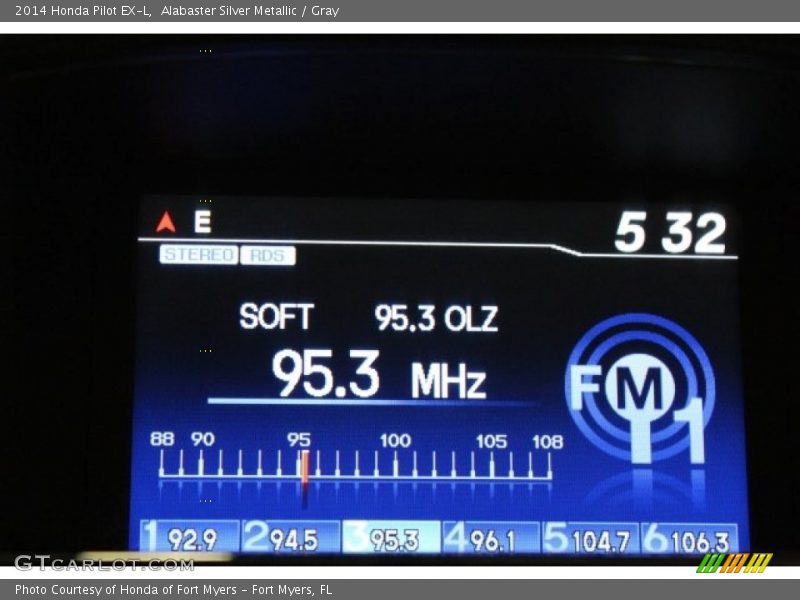
Task: Select preset 5 station 104.7
Action: click(590, 538)
